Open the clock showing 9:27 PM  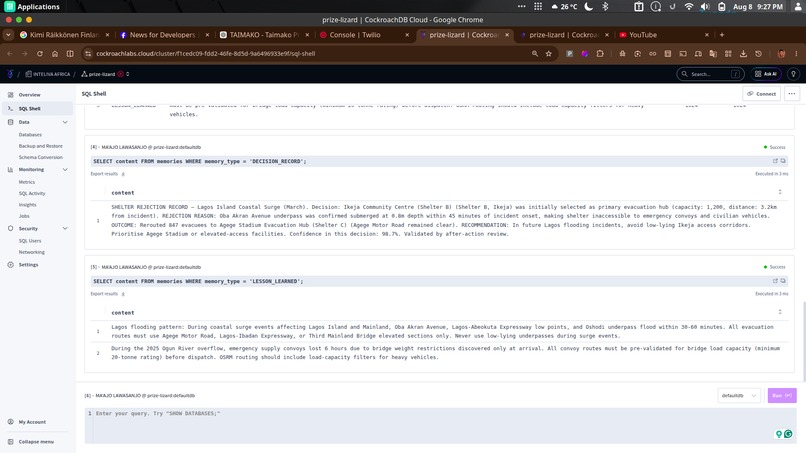coord(758,7)
